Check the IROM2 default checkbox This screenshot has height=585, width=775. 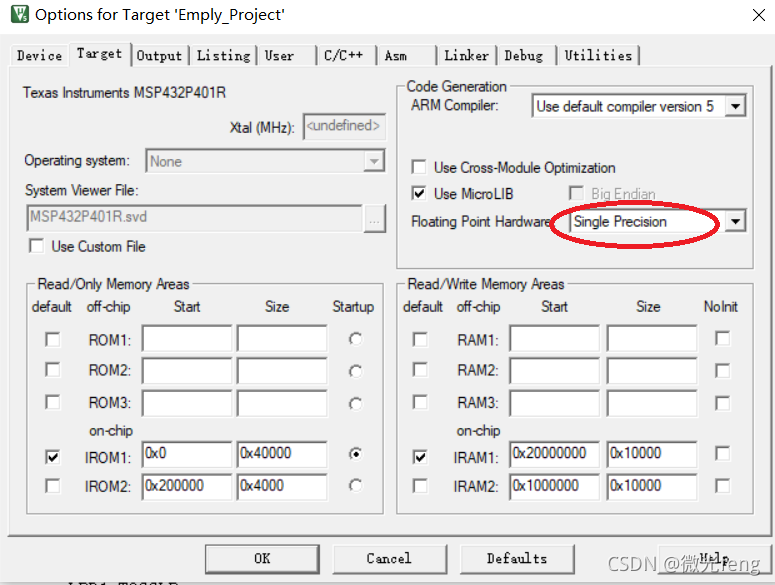pyautogui.click(x=52, y=486)
